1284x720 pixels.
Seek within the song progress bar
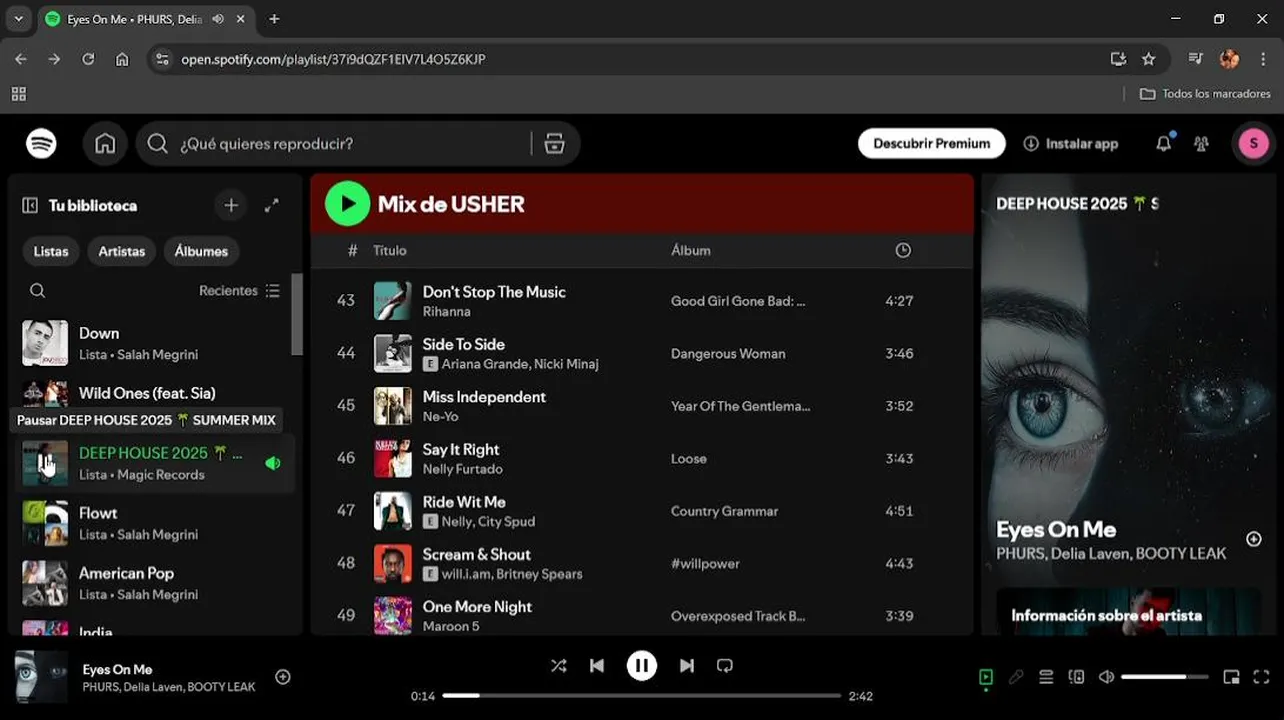coord(641,696)
